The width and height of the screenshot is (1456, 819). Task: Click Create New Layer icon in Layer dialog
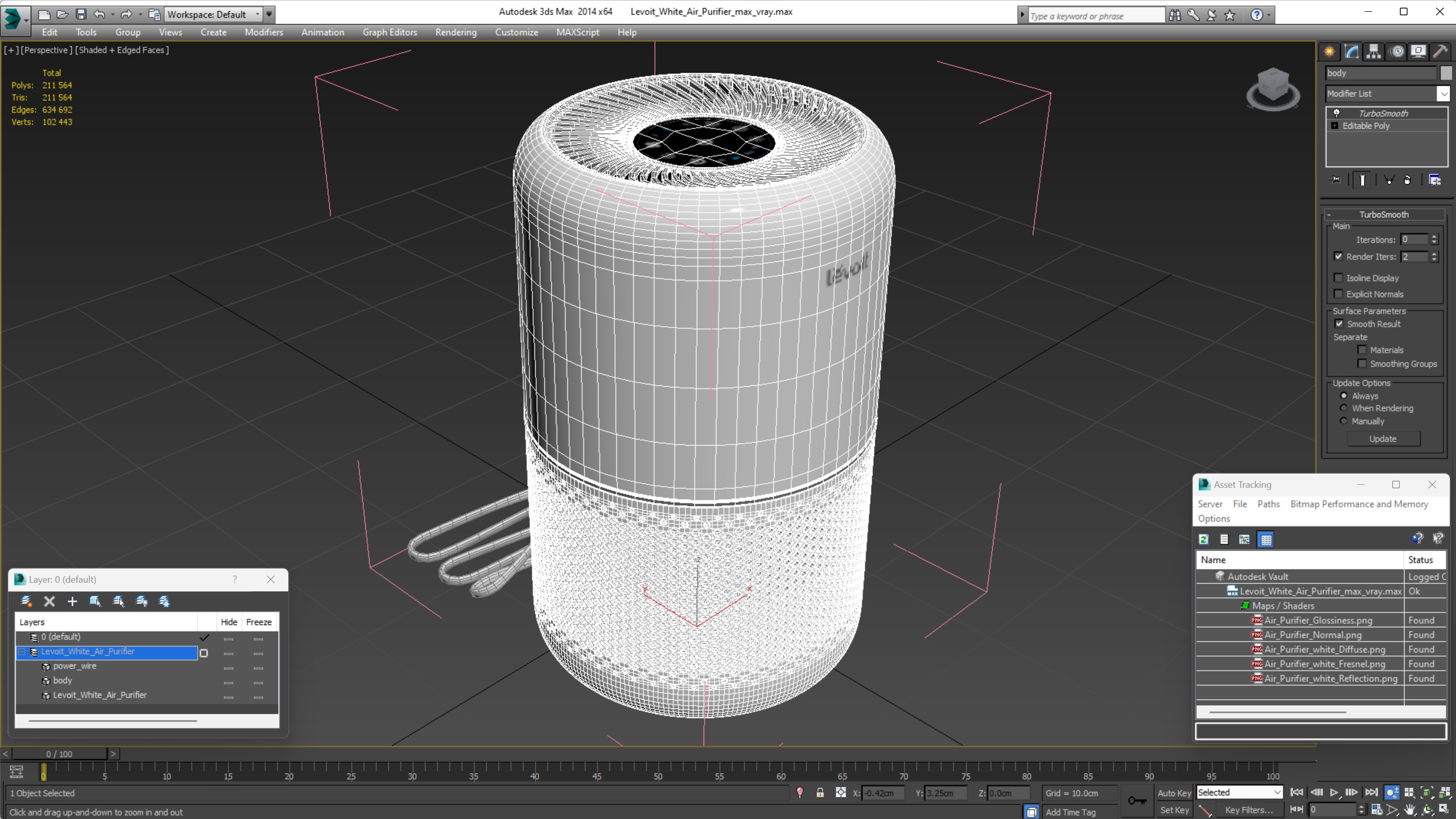(26, 601)
